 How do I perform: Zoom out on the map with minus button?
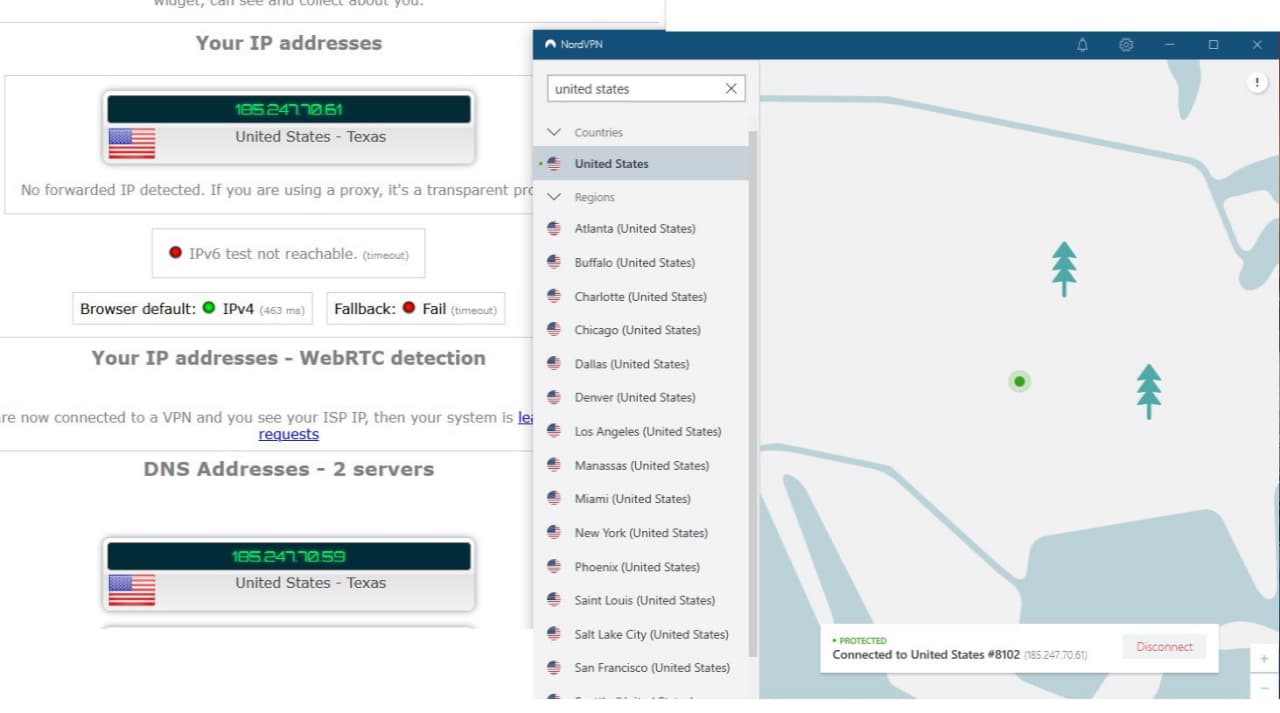[1264, 689]
